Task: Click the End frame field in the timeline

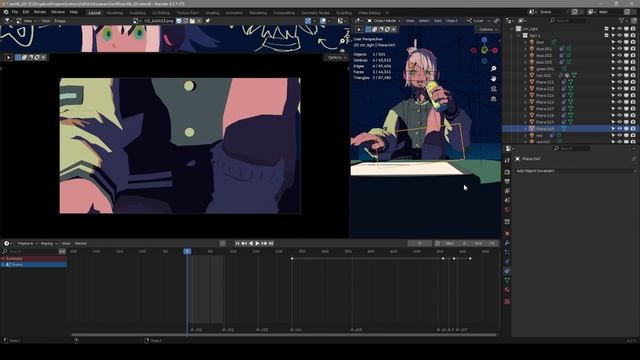Action: coord(484,243)
